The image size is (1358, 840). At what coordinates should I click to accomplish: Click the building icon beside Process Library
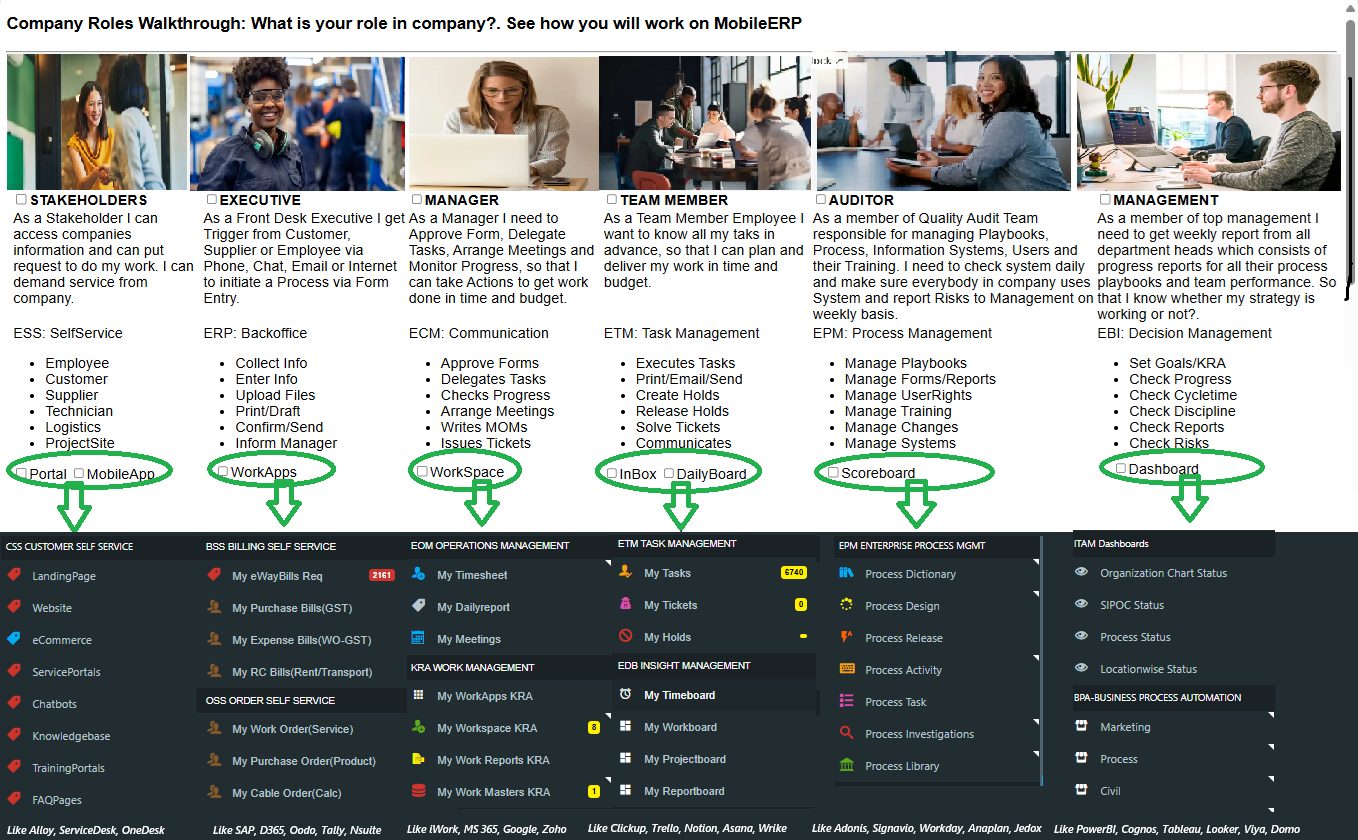[847, 765]
